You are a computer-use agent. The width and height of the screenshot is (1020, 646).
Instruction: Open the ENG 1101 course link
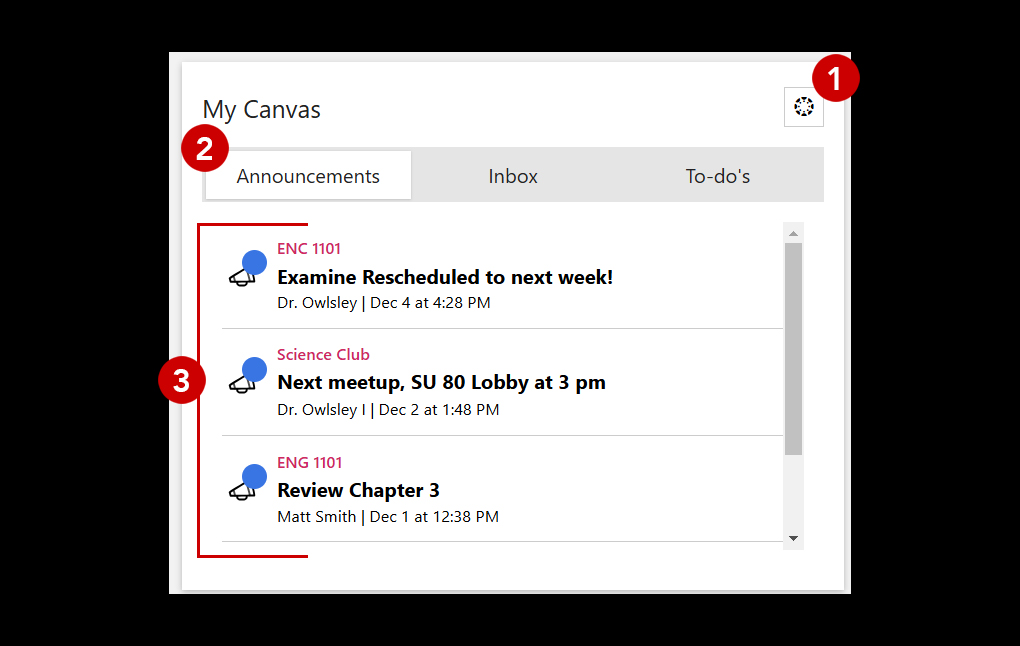pyautogui.click(x=309, y=462)
